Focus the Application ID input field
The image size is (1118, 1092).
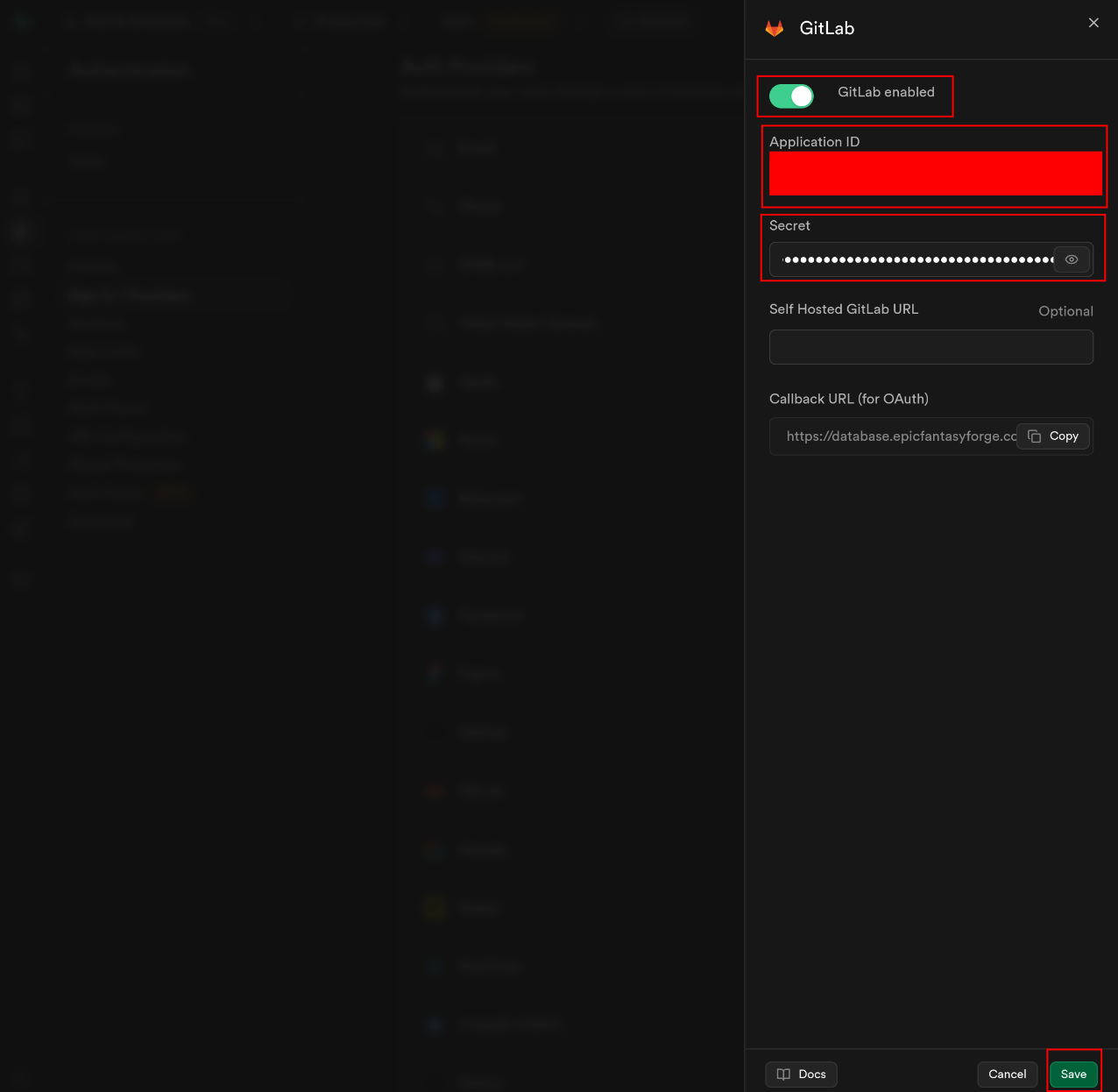[x=935, y=174]
